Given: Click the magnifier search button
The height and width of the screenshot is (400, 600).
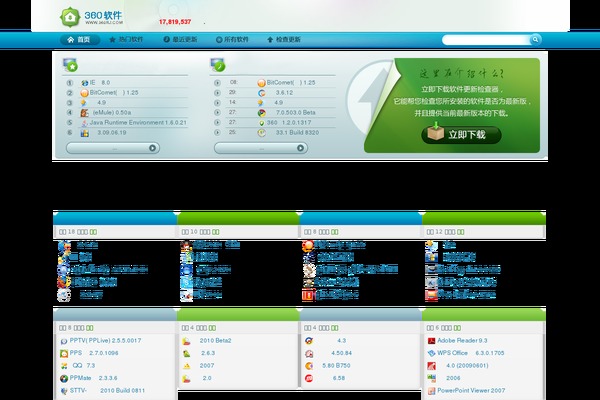Looking at the screenshot, I should point(535,39).
